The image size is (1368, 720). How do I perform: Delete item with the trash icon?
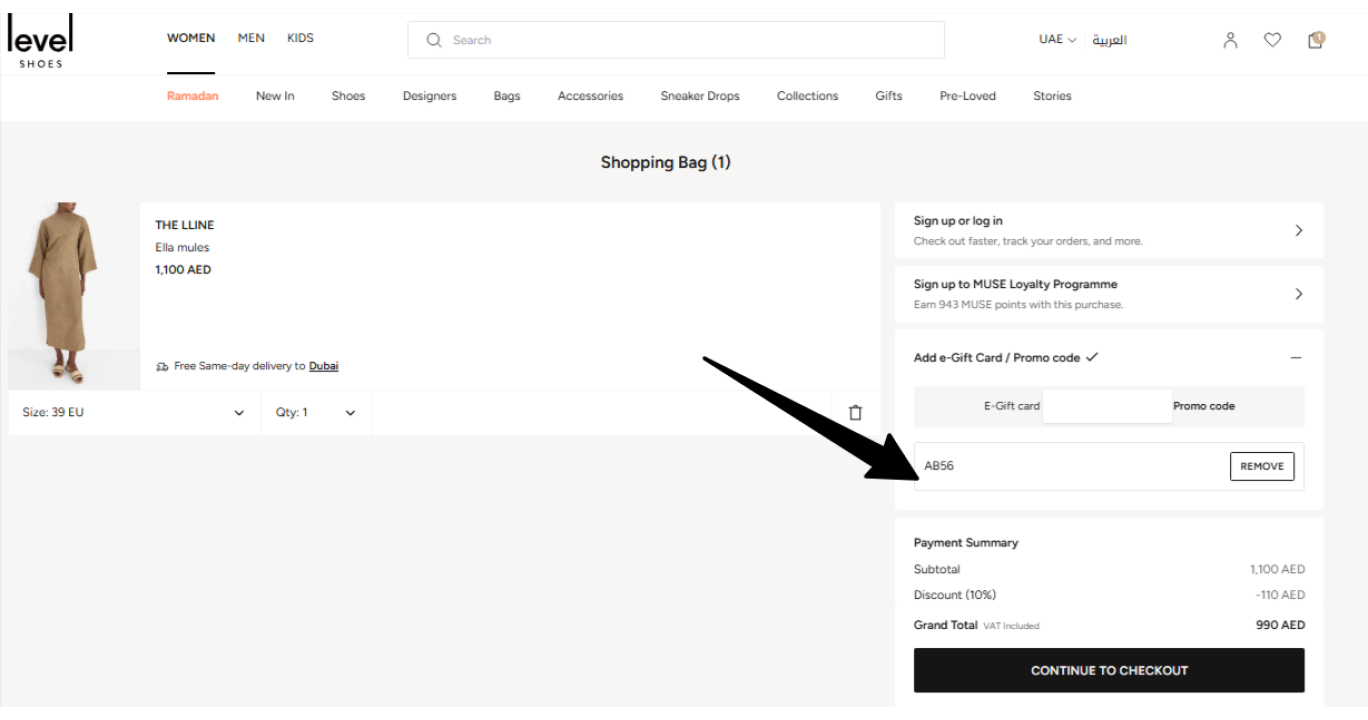(x=855, y=412)
